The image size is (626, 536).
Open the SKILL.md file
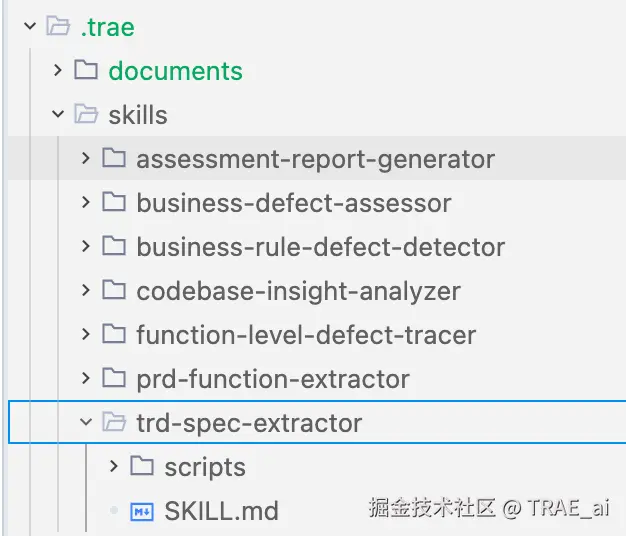coord(221,512)
